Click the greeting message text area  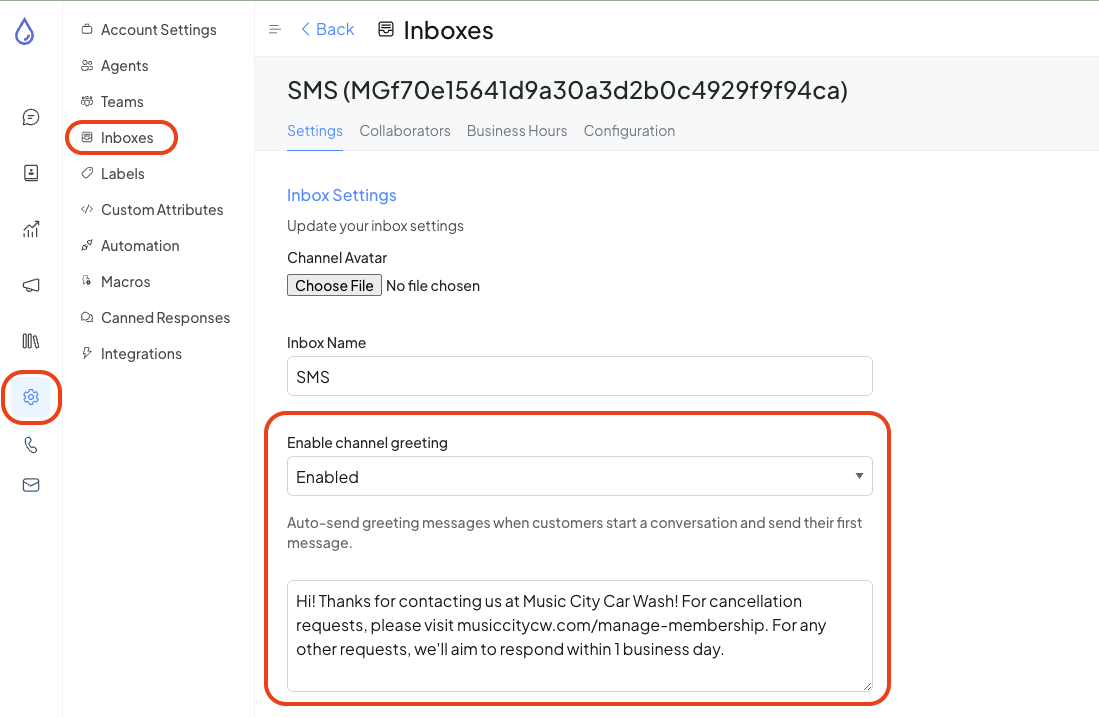[580, 636]
